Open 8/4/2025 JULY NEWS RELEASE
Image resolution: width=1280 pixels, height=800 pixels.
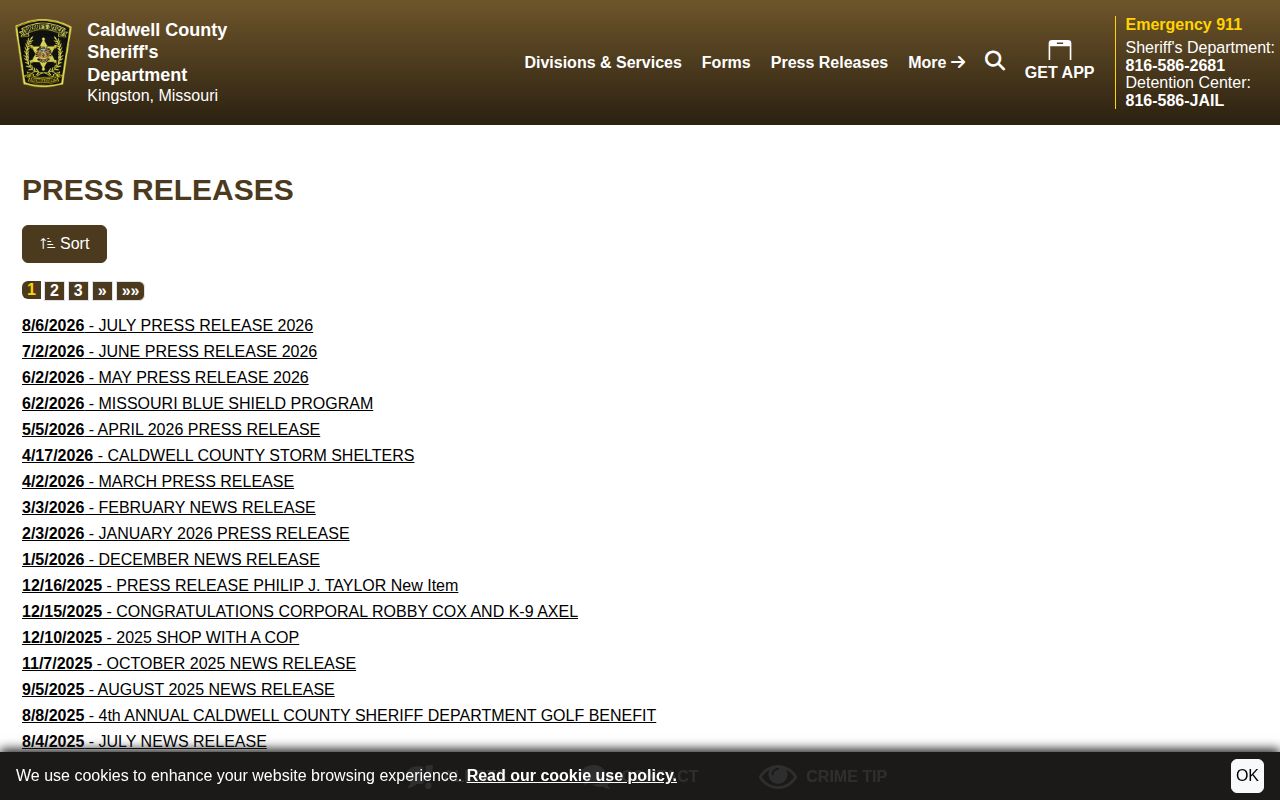click(144, 741)
